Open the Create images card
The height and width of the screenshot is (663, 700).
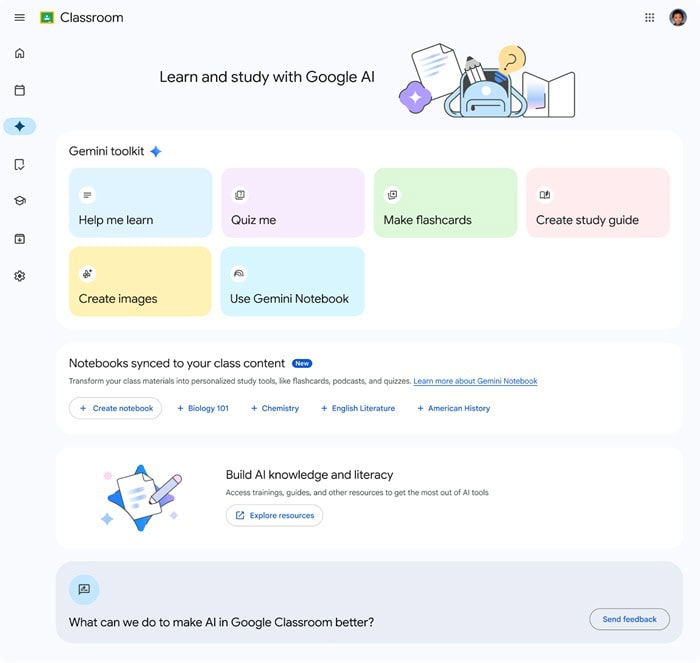point(140,281)
